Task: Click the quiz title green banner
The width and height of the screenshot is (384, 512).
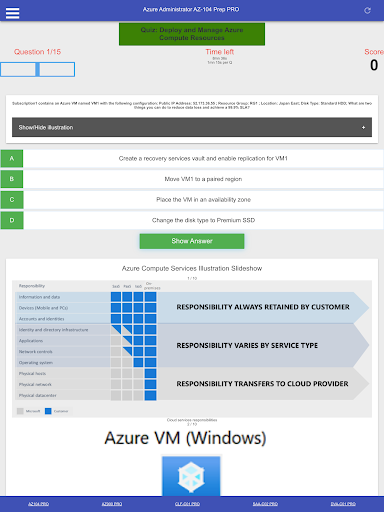Action: point(192,34)
